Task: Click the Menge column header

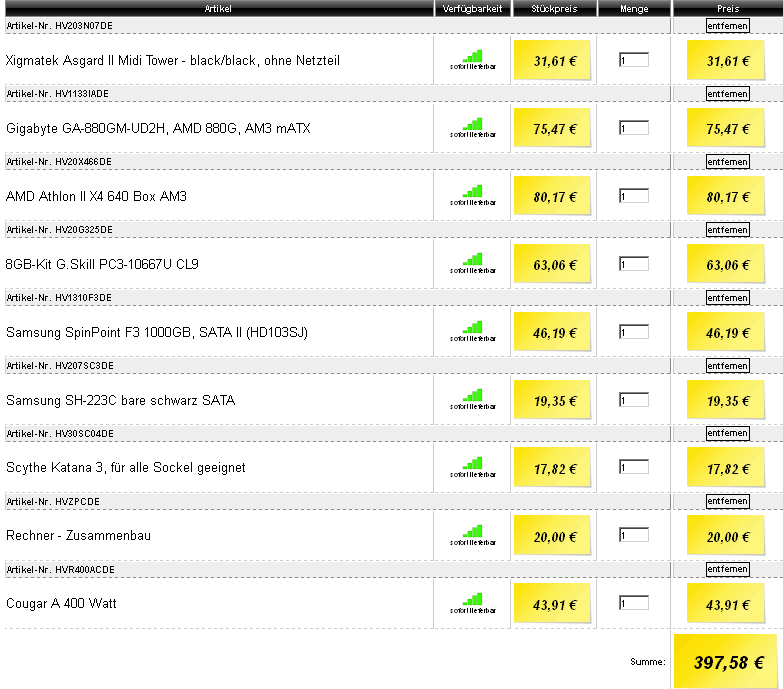Action: 634,8
